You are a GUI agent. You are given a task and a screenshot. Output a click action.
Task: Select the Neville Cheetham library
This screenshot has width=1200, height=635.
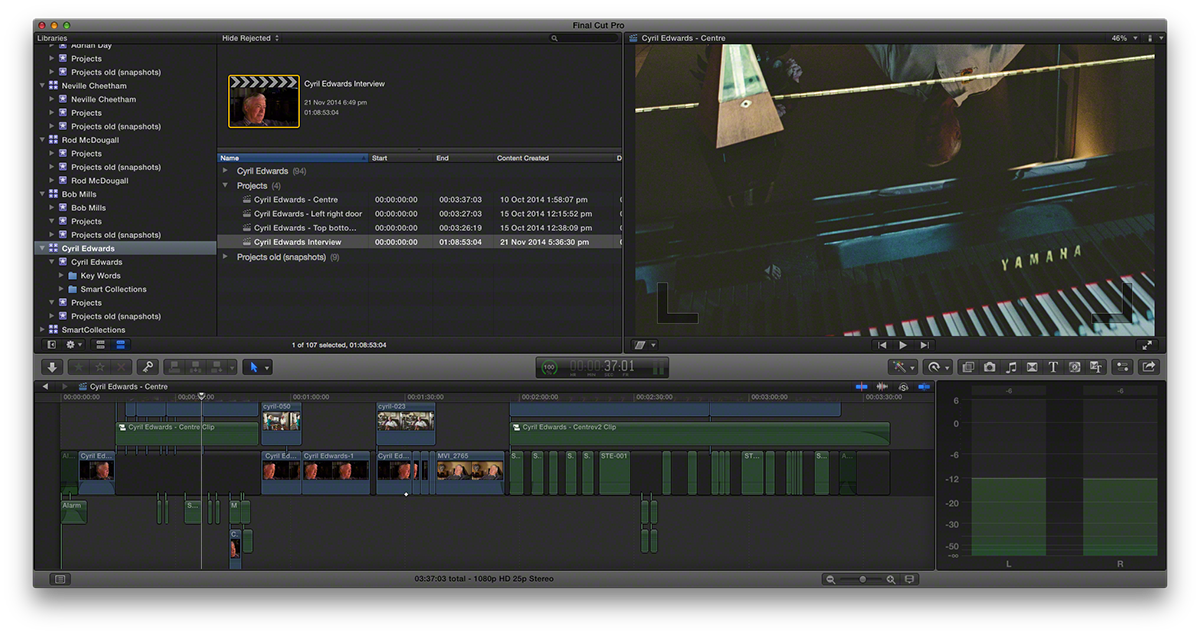point(94,86)
